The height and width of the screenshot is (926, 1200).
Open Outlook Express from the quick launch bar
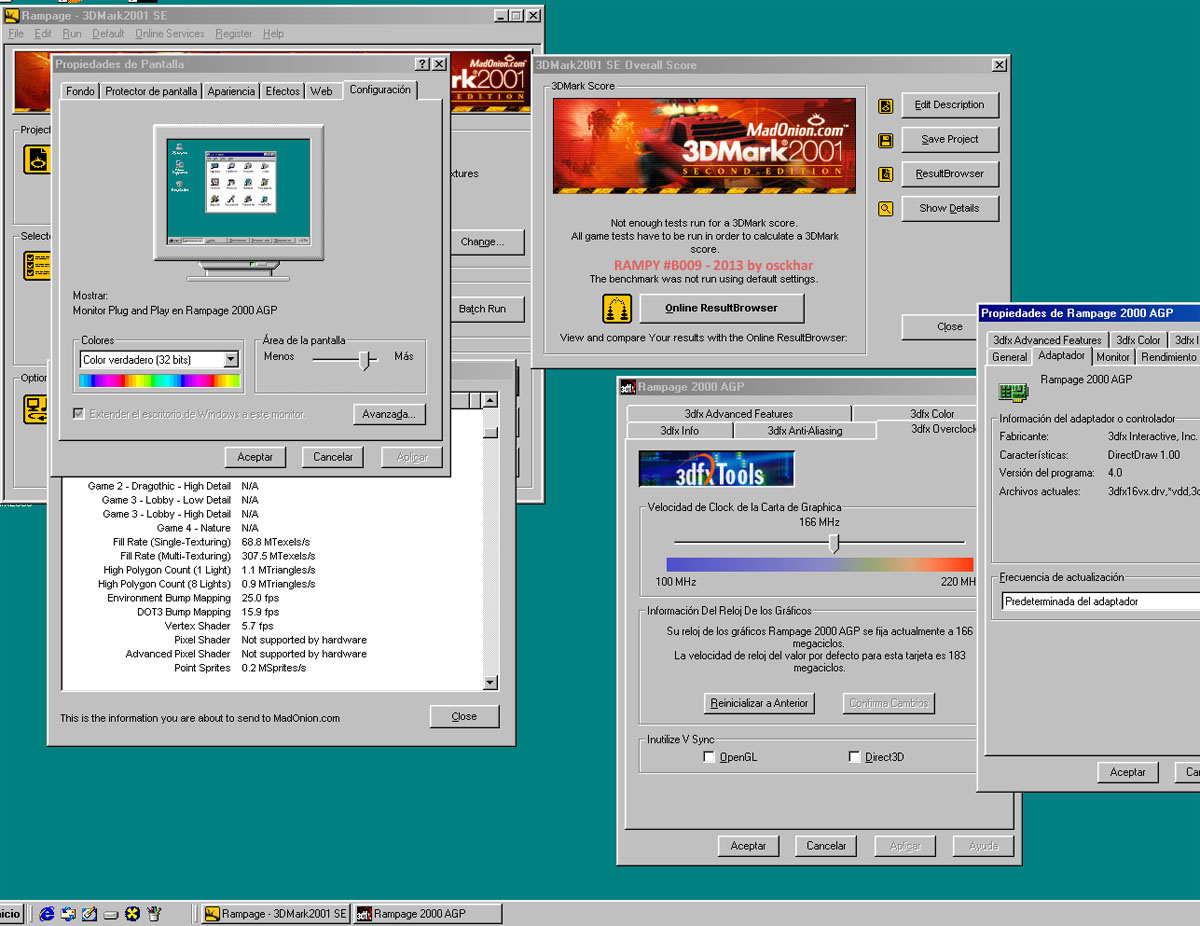click(x=68, y=913)
